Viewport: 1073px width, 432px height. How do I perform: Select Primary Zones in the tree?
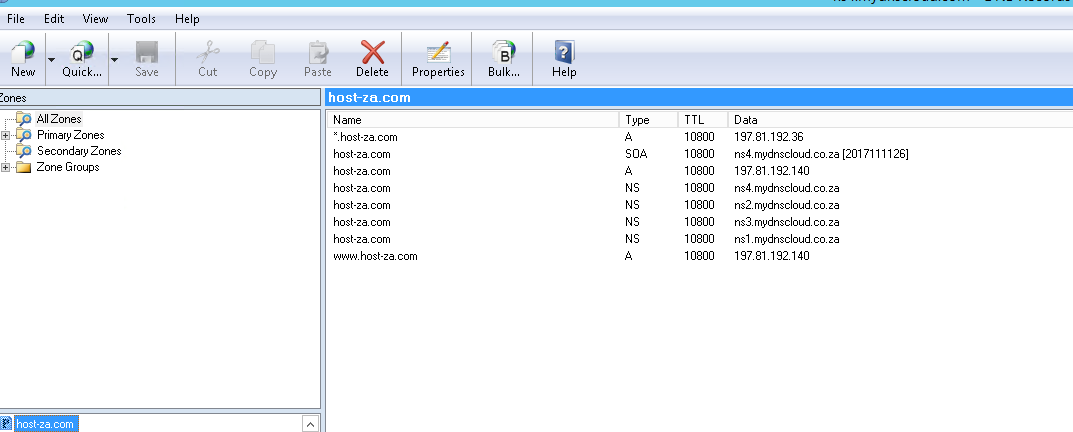pyautogui.click(x=70, y=135)
